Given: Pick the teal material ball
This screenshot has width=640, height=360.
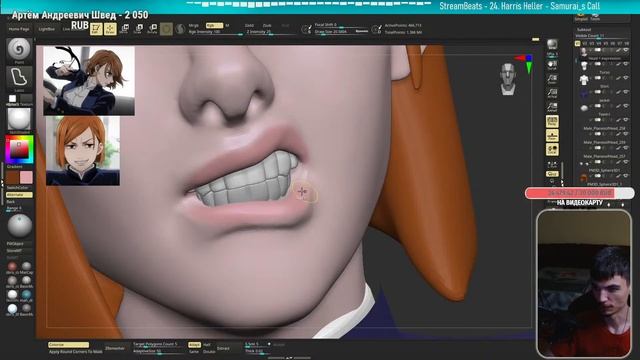Looking at the screenshot, I should 27,294.
